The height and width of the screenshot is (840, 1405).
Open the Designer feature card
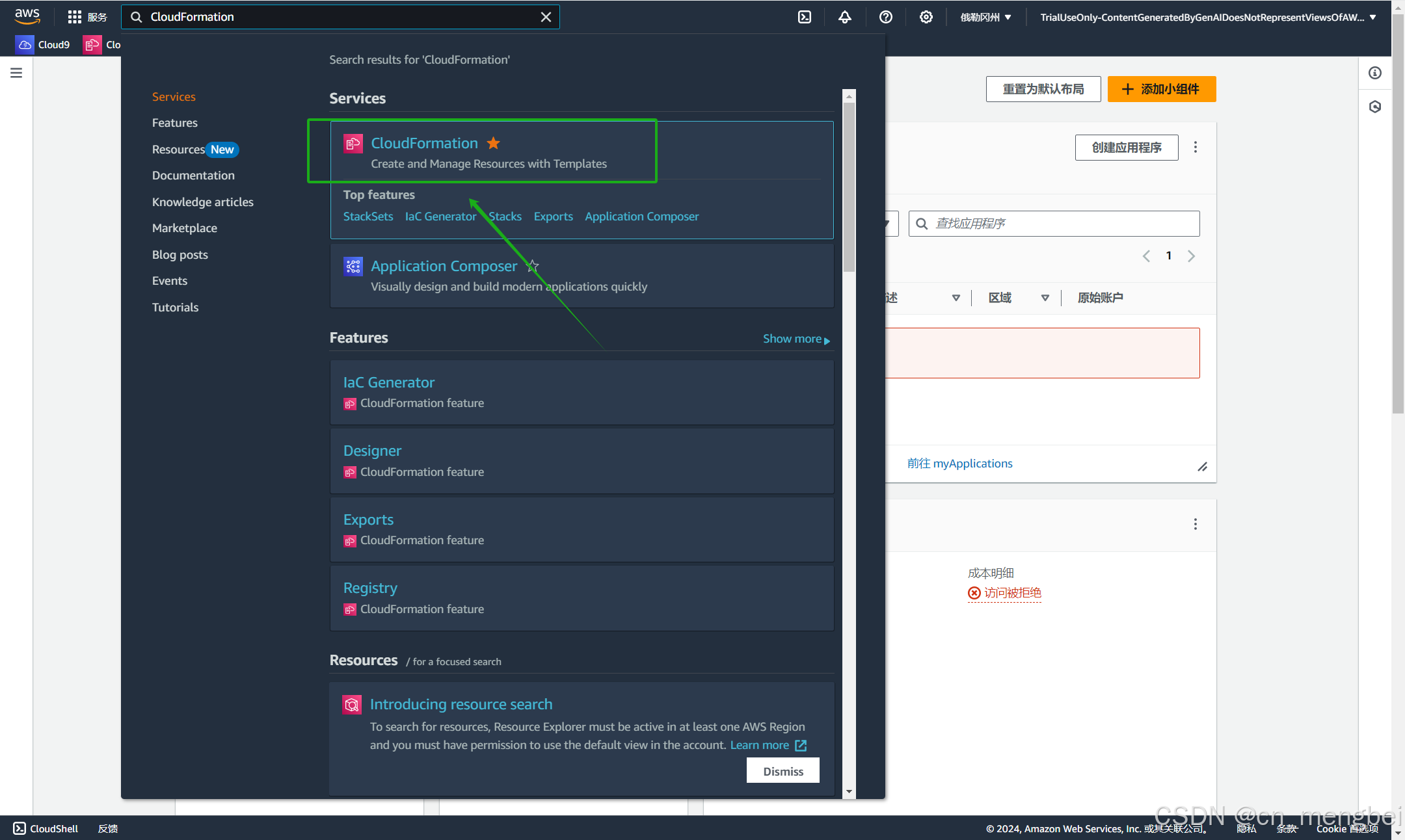pyautogui.click(x=582, y=461)
